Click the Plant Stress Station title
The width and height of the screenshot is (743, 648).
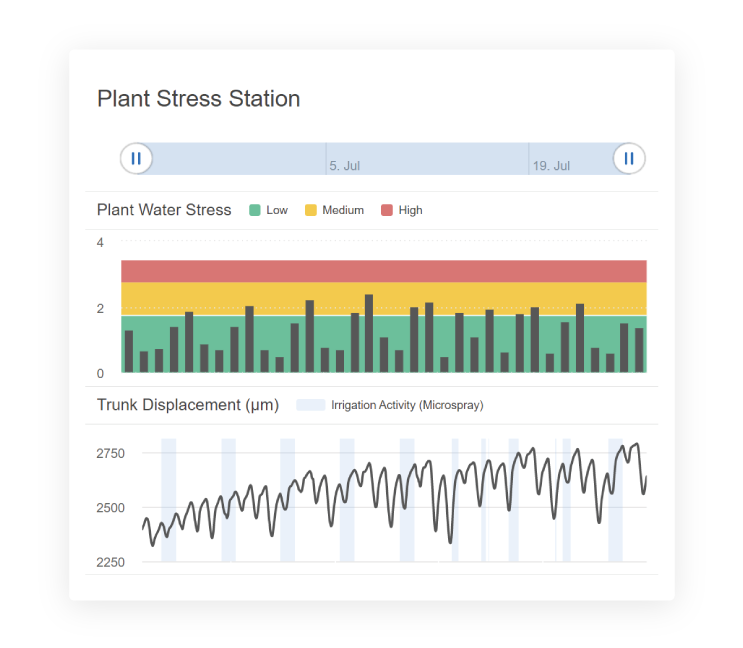click(198, 99)
